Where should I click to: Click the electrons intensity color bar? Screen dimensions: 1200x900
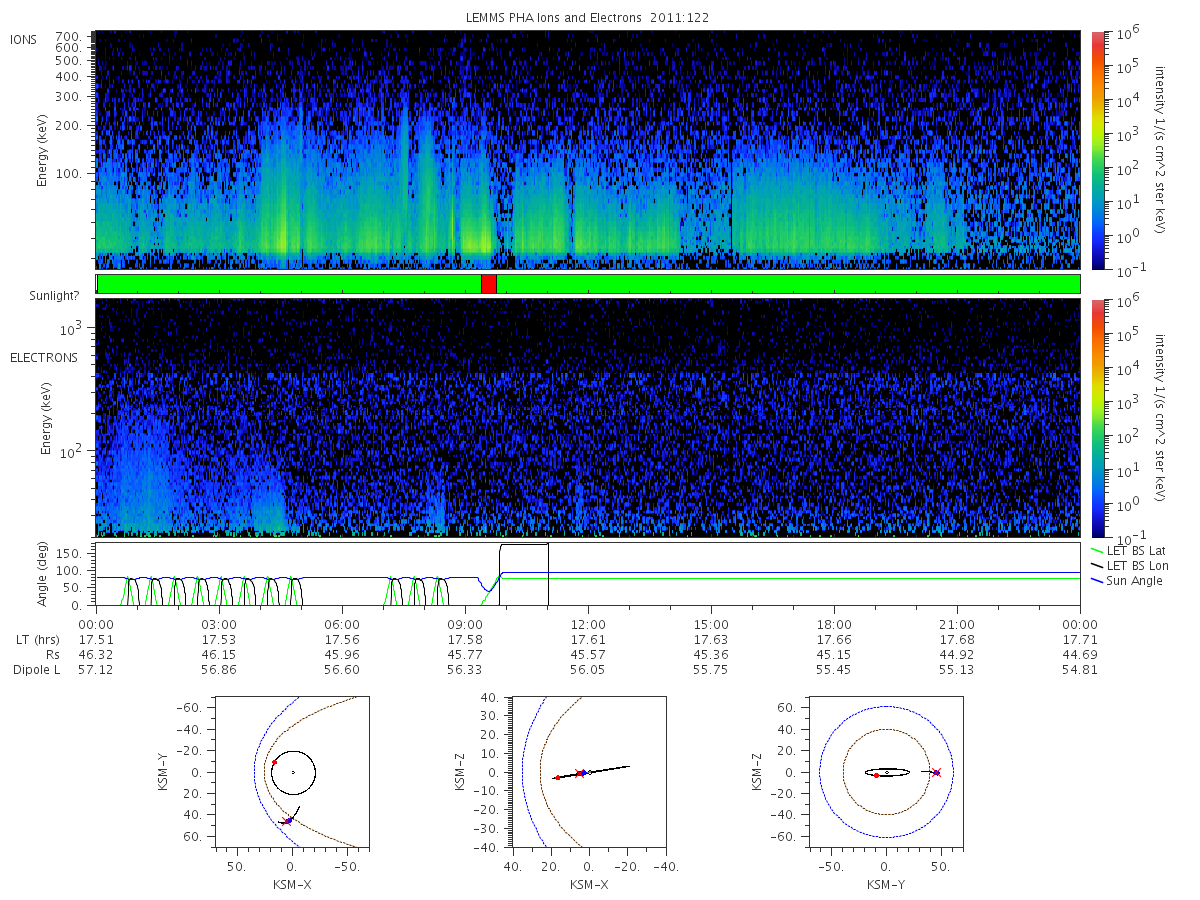click(1097, 418)
